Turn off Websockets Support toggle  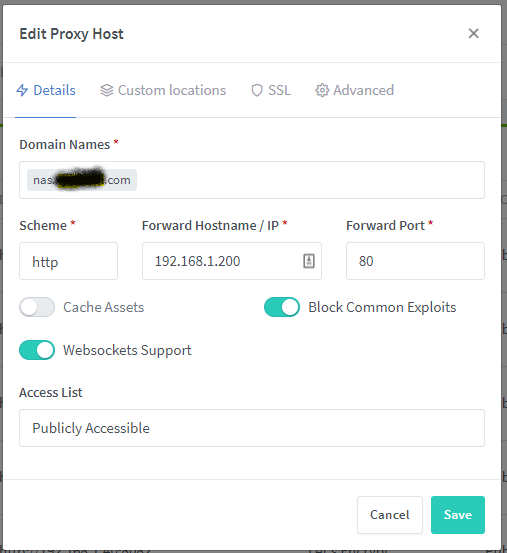[x=37, y=350]
